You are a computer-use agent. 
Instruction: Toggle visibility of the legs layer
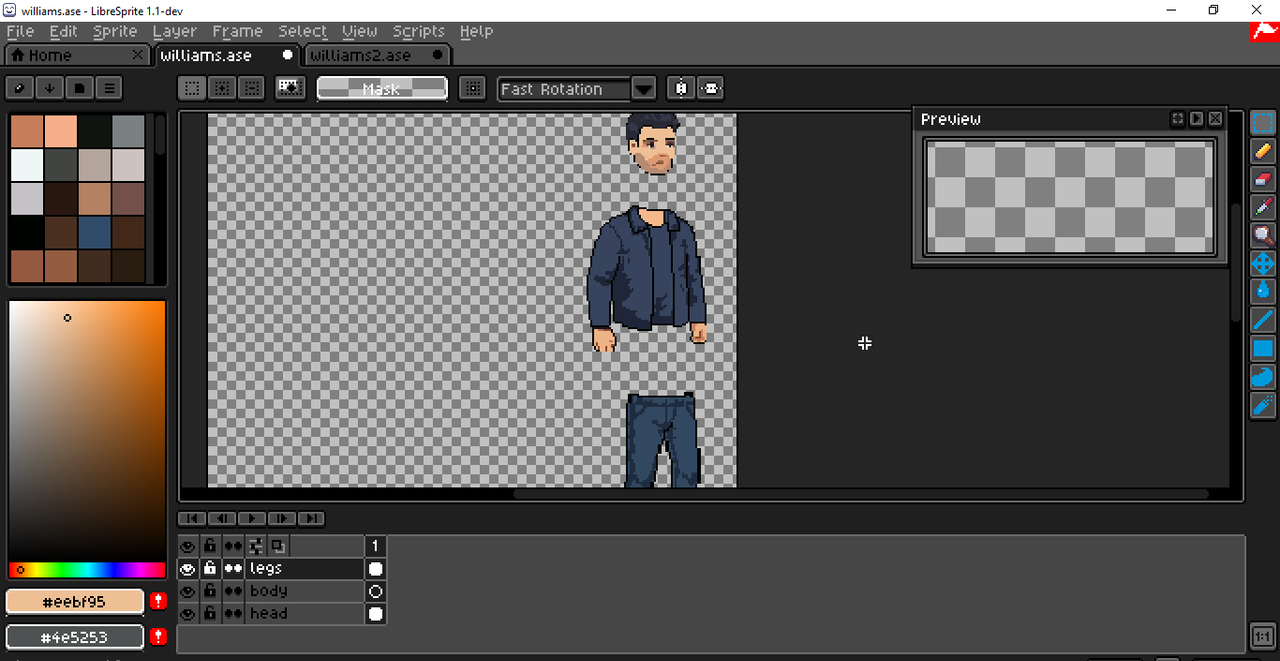click(x=187, y=569)
